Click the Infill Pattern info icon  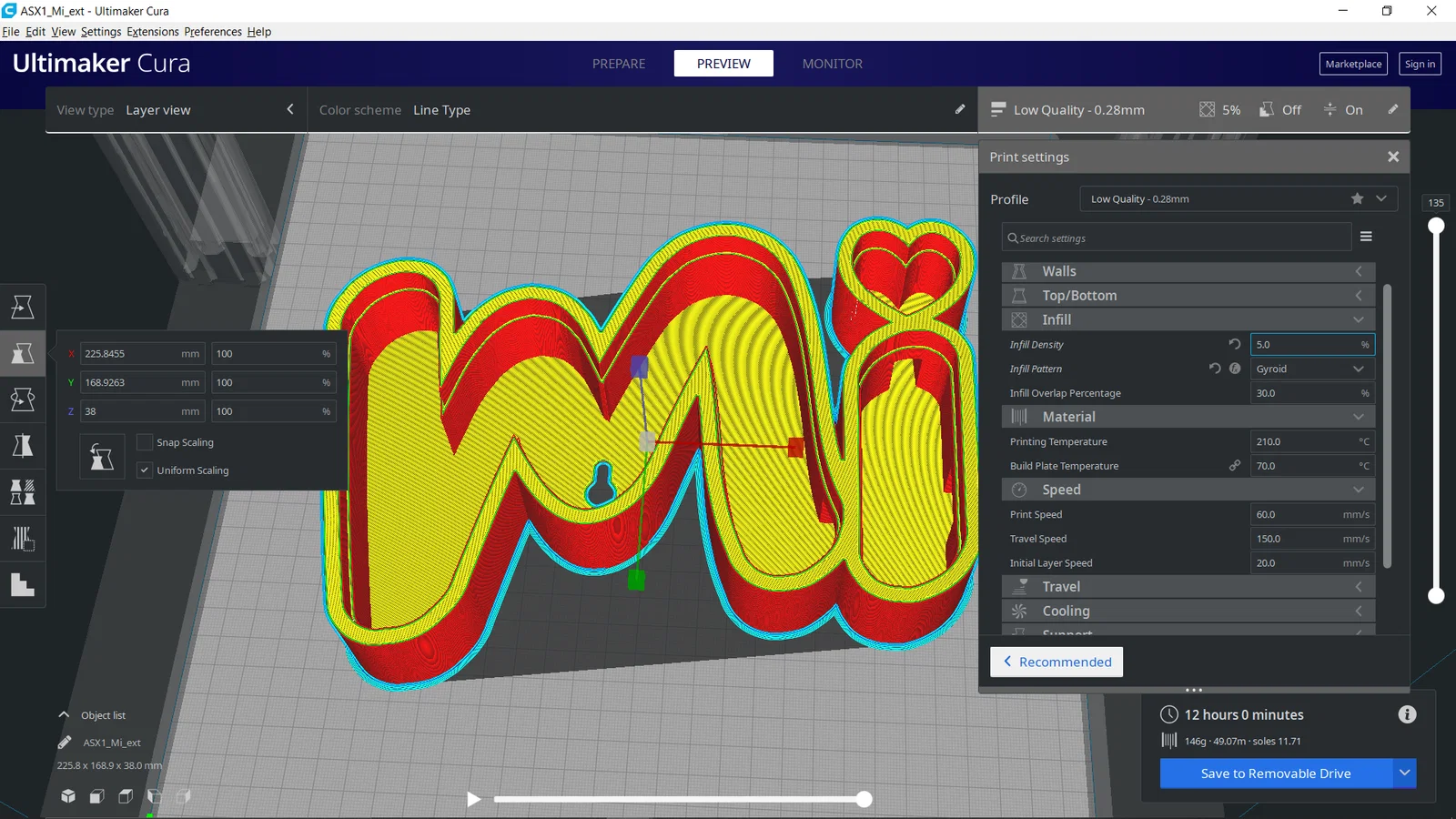pyautogui.click(x=1235, y=369)
